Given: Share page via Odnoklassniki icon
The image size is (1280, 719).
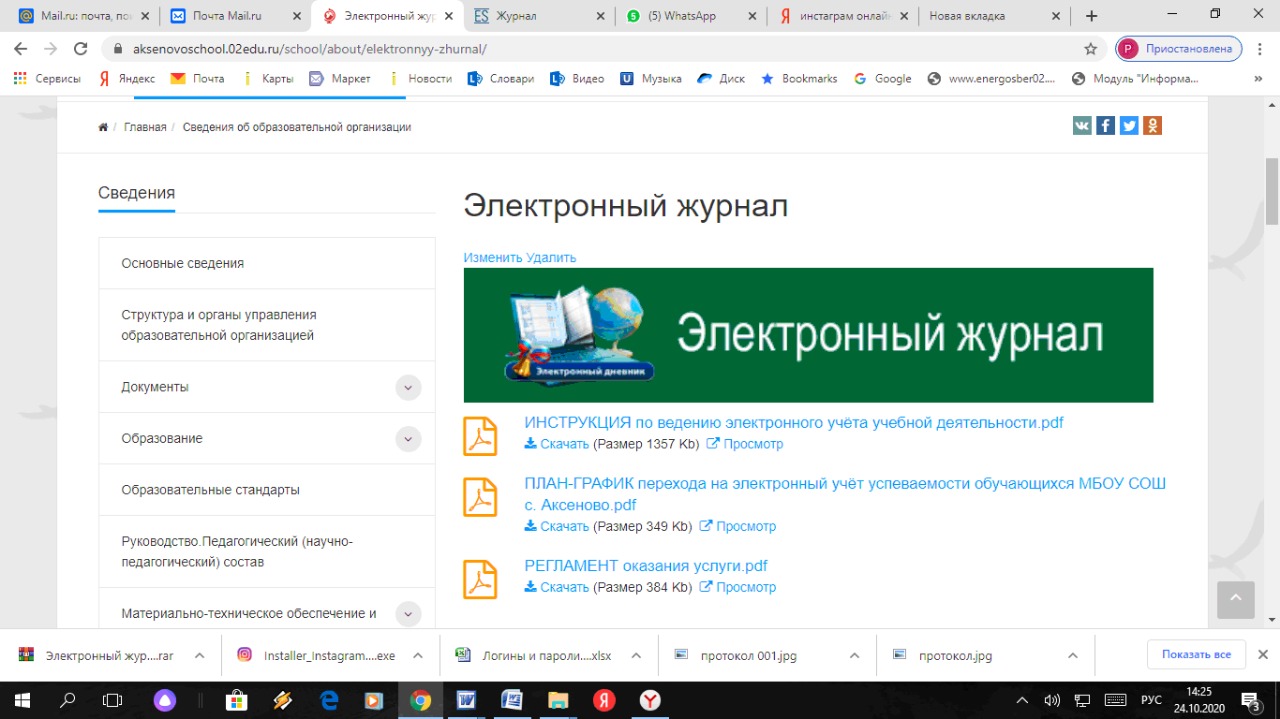Looking at the screenshot, I should [x=1152, y=125].
